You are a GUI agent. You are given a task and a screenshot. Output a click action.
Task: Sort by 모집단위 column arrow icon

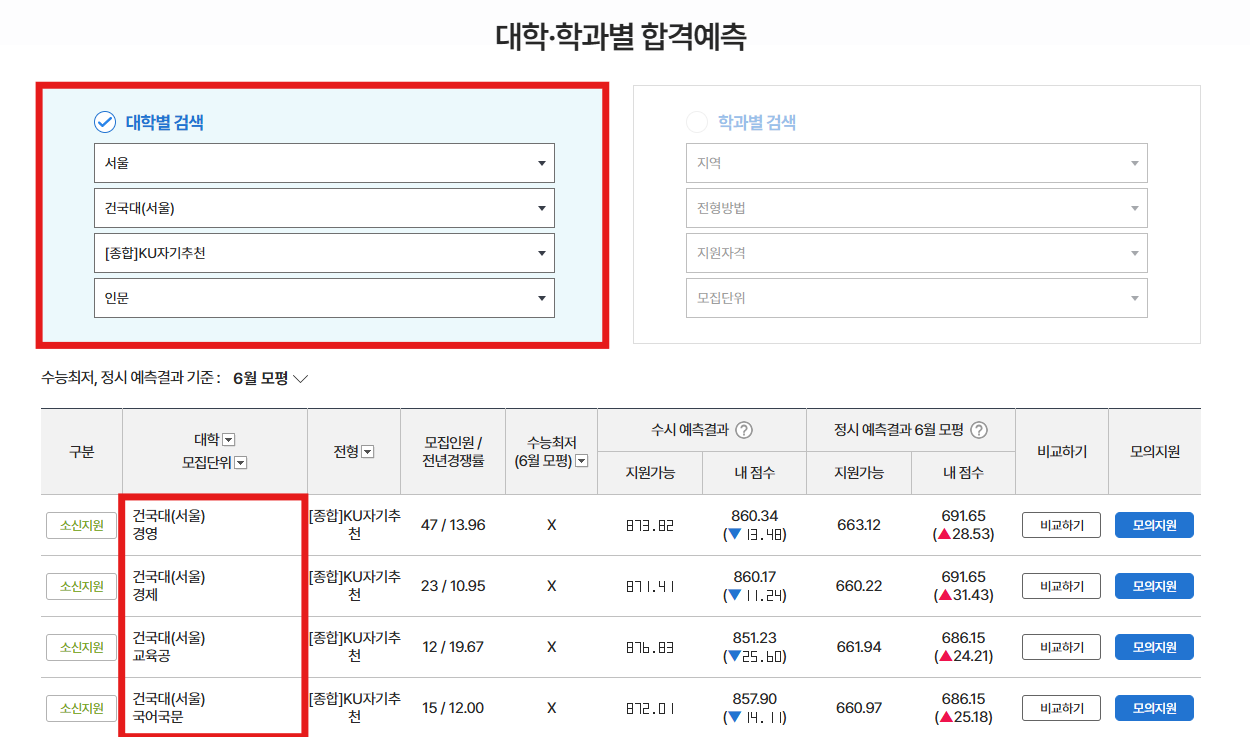pos(241,462)
